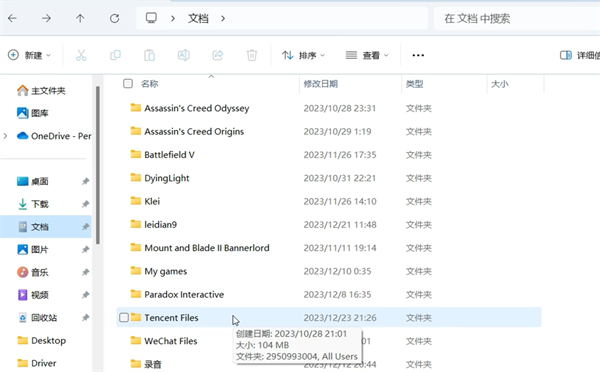600x372 pixels.
Task: Select the Battlefield V folder
Action: coord(169,155)
